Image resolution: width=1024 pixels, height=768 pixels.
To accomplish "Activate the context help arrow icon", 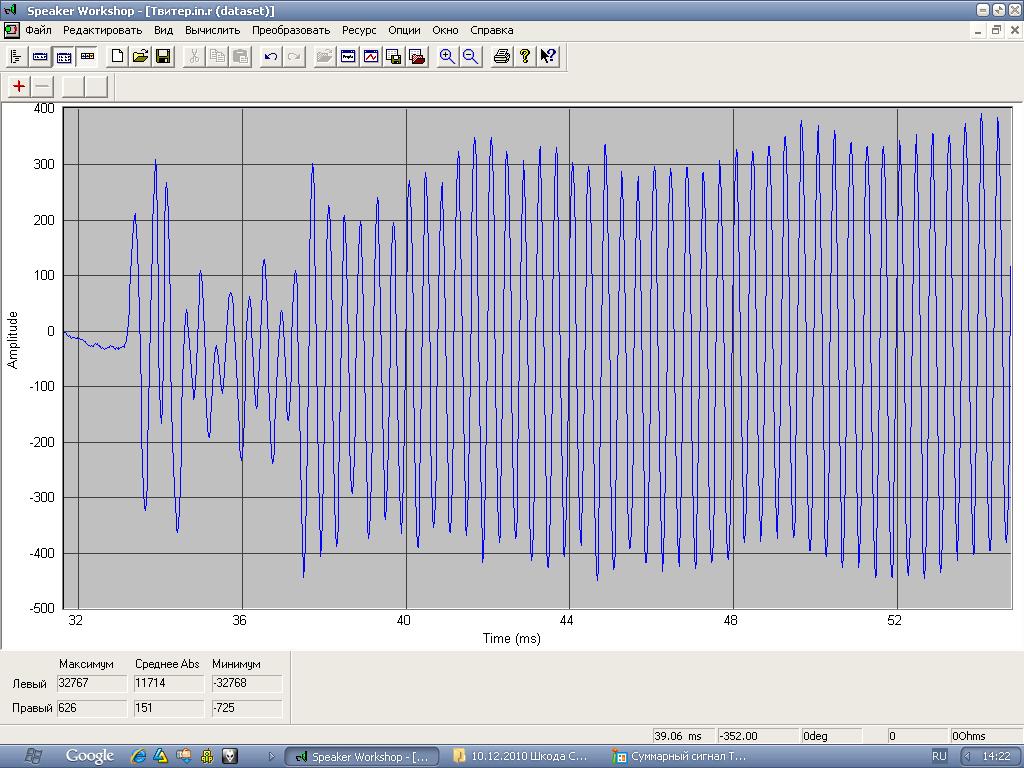I will (x=548, y=57).
